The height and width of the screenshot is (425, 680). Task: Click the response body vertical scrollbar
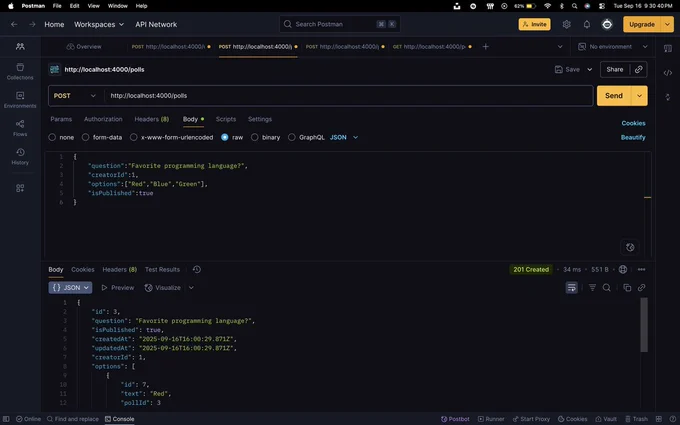point(644,325)
